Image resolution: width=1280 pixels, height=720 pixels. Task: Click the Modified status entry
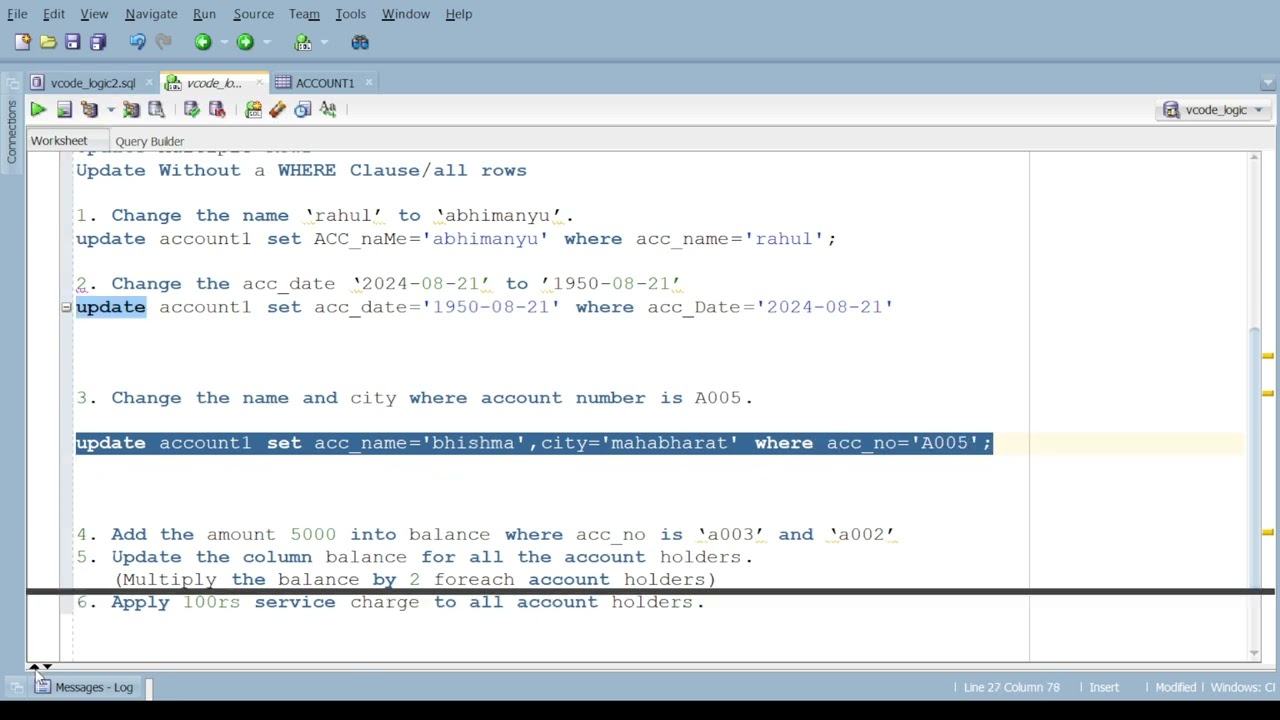pyautogui.click(x=1175, y=687)
